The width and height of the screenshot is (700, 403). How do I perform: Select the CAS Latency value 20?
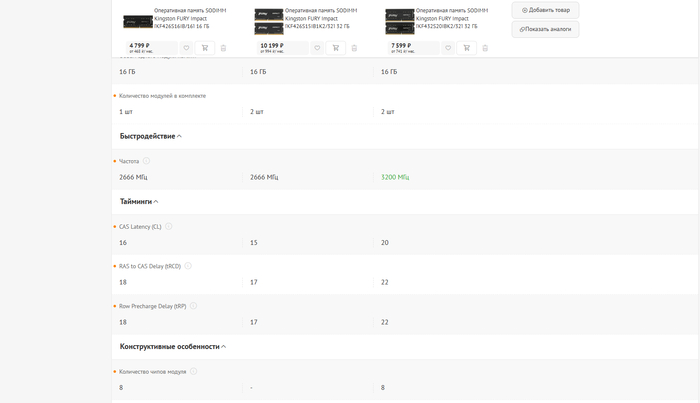(385, 243)
